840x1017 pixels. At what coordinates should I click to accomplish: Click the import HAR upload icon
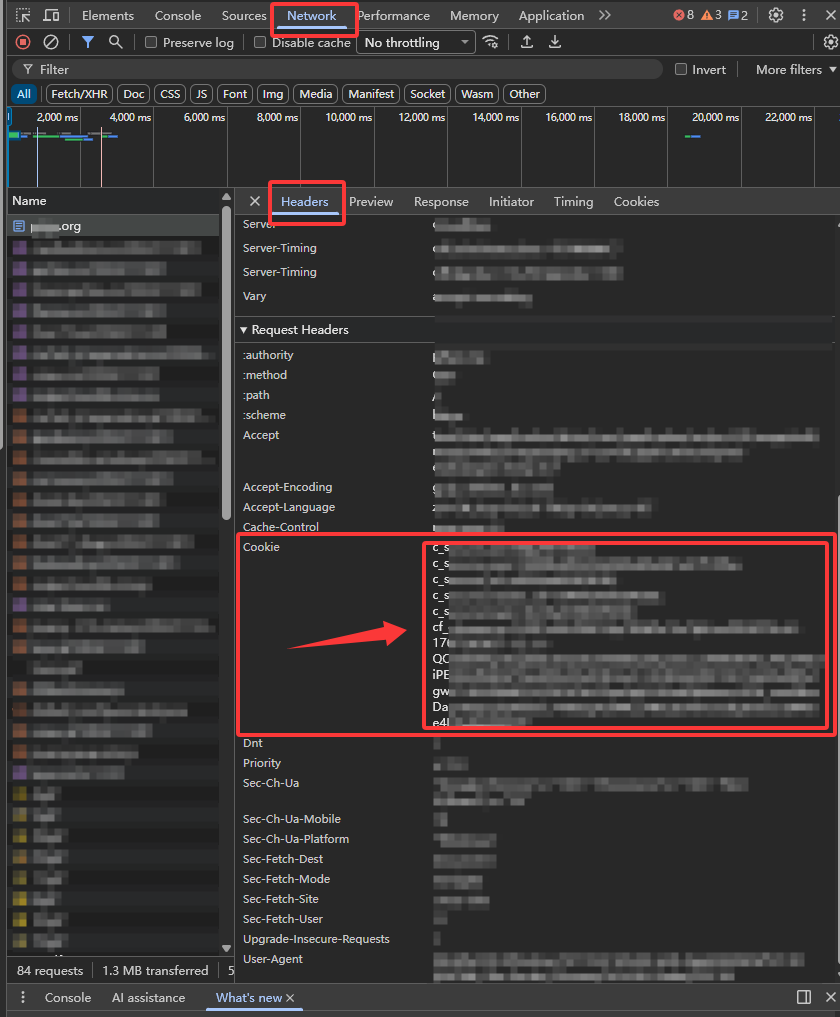tap(527, 42)
